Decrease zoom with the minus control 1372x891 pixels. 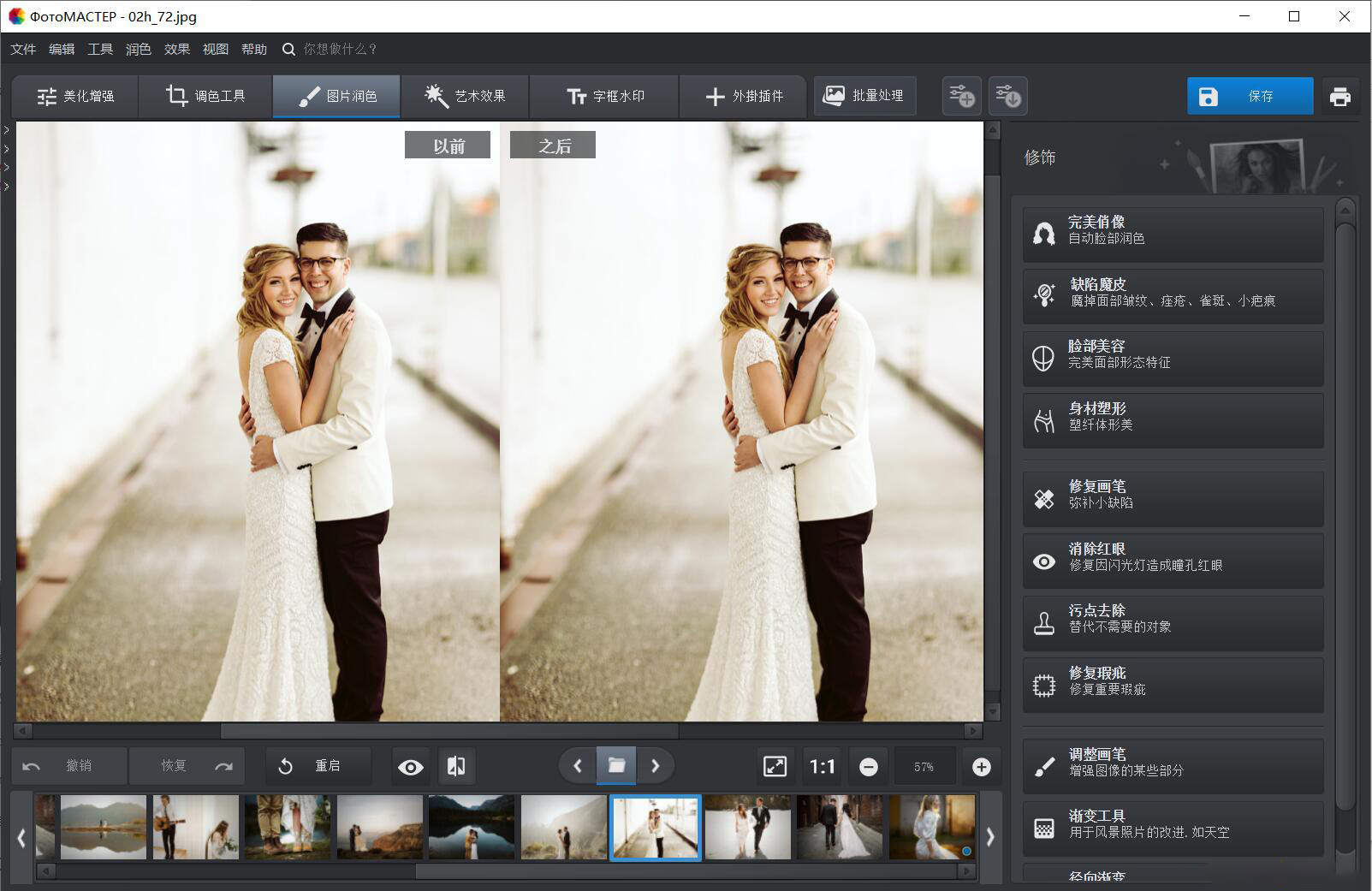[868, 766]
